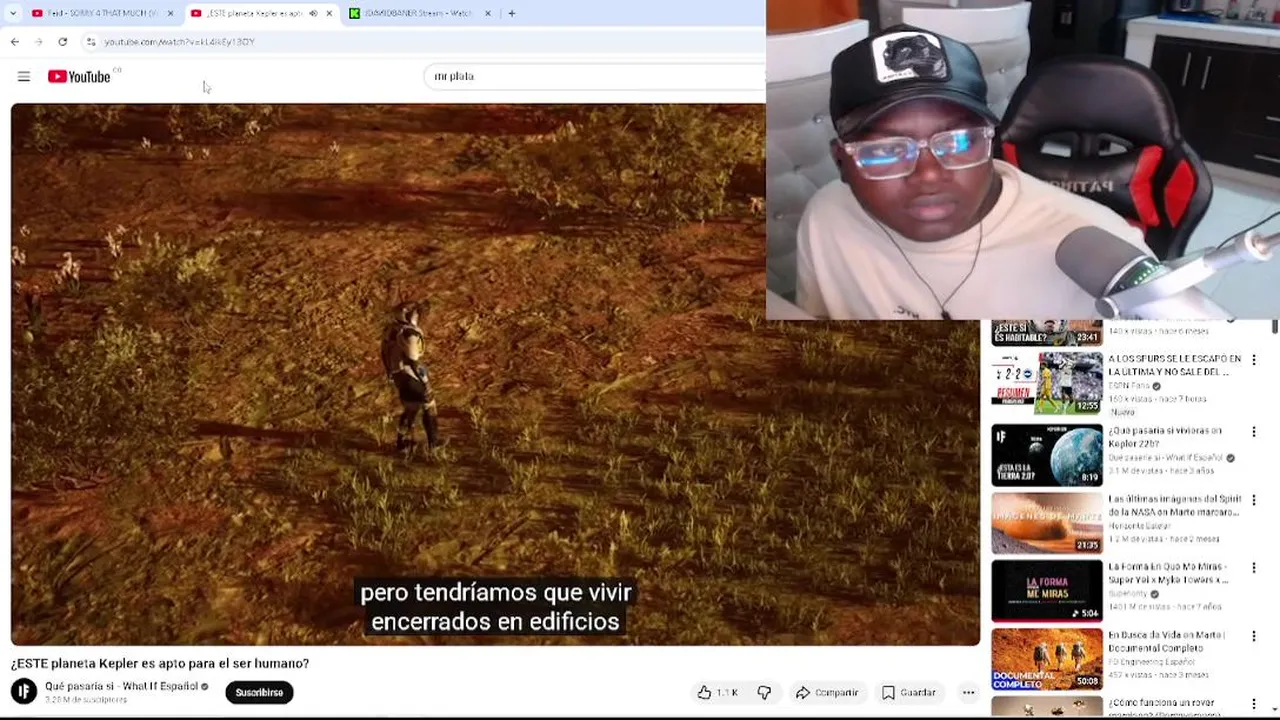Open the What If Español channel avatar

tap(24, 691)
